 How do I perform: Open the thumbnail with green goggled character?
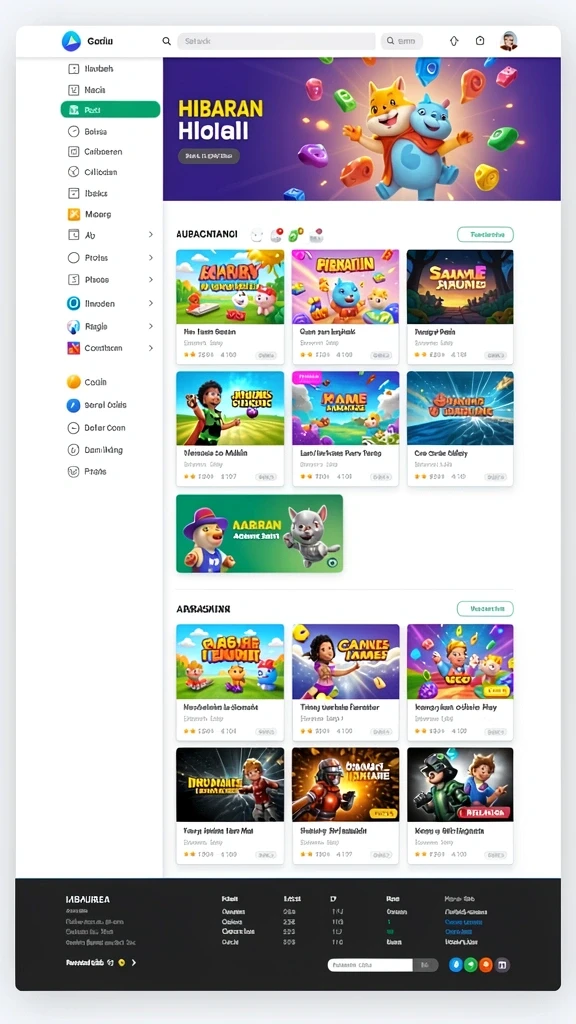pos(460,784)
